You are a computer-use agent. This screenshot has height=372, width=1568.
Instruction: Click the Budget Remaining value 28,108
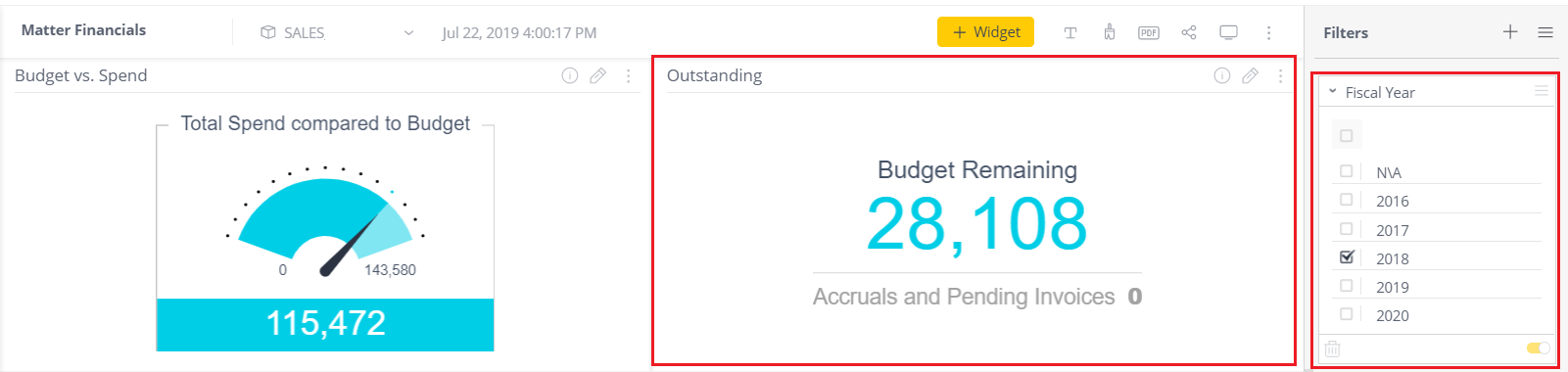(x=976, y=223)
